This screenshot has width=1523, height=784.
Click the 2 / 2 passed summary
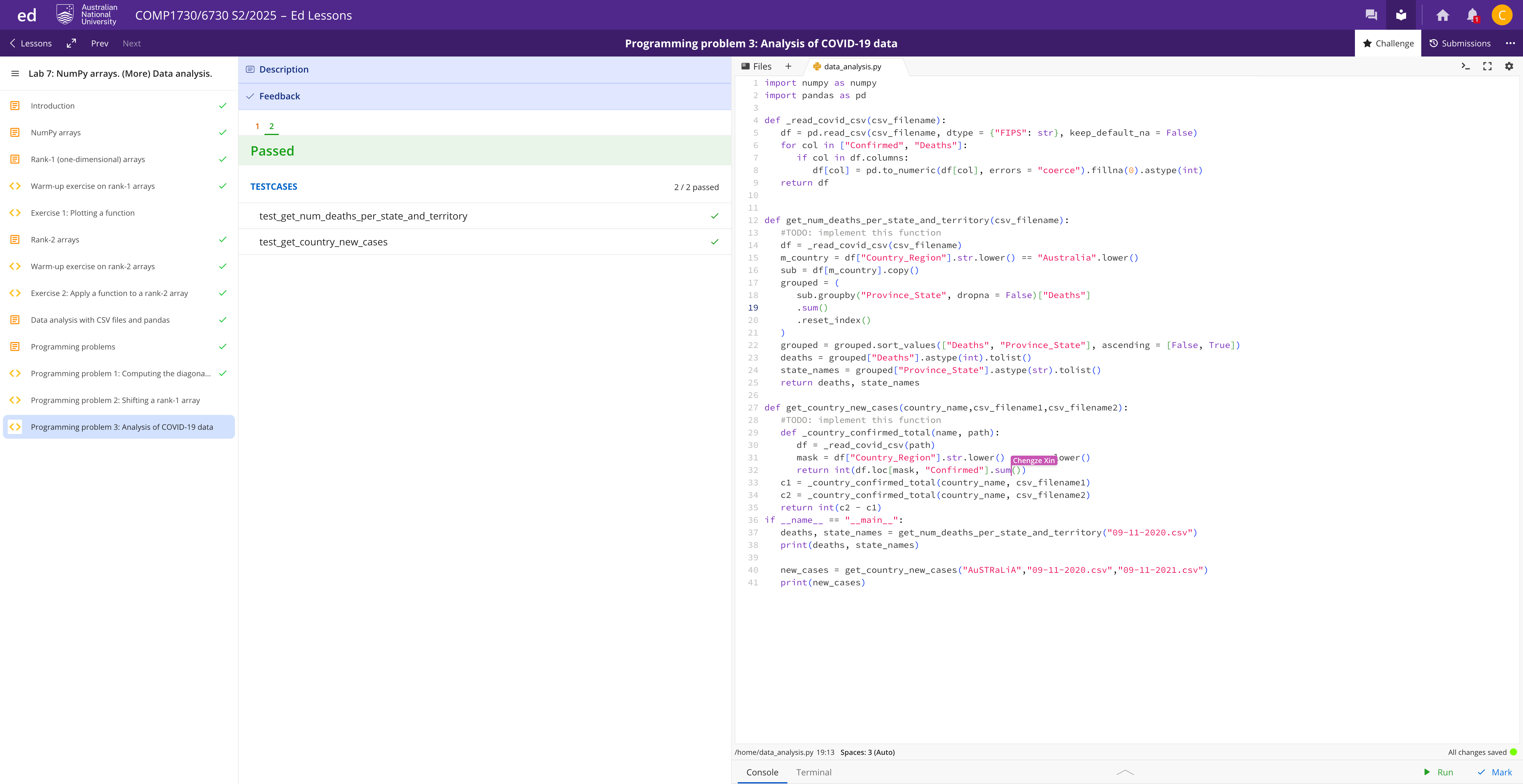coord(696,187)
